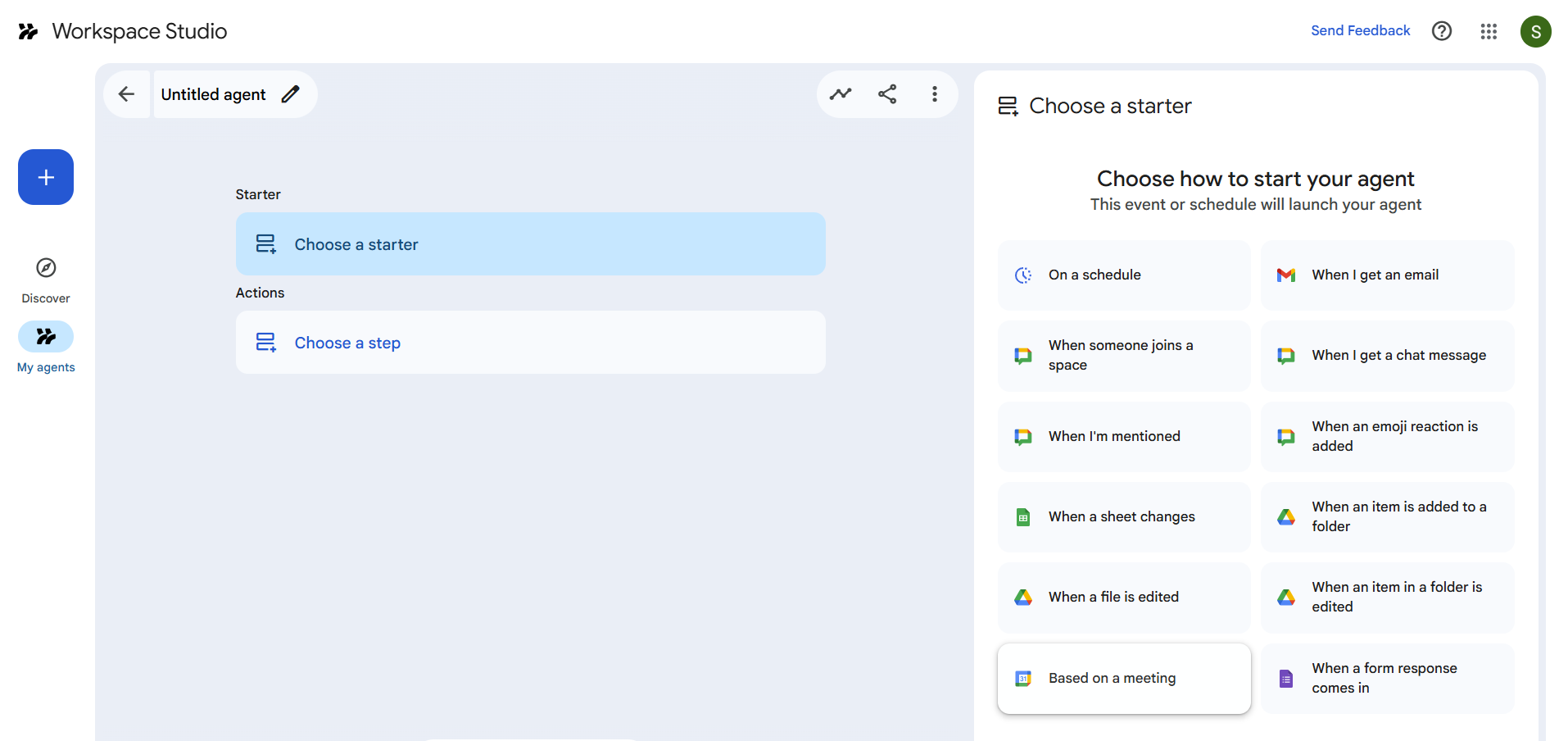The height and width of the screenshot is (741, 1568).
Task: Select the Choose a starter card
Action: pyautogui.click(x=530, y=244)
